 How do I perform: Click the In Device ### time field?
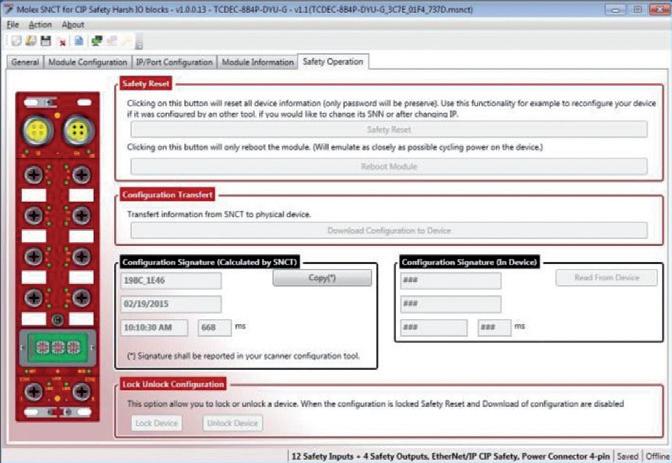pyautogui.click(x=434, y=328)
